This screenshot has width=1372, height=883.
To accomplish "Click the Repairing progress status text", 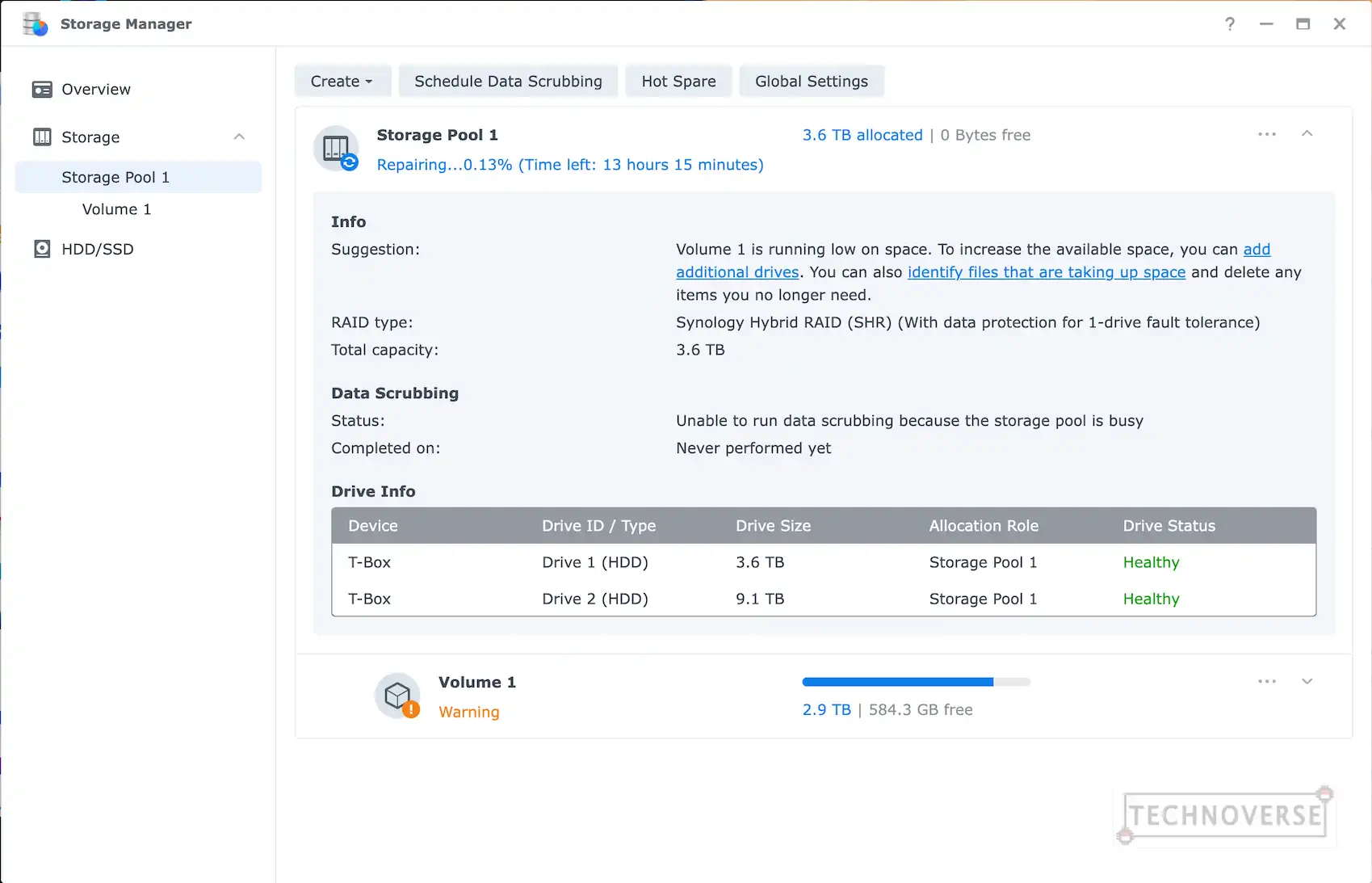I will pyautogui.click(x=570, y=165).
